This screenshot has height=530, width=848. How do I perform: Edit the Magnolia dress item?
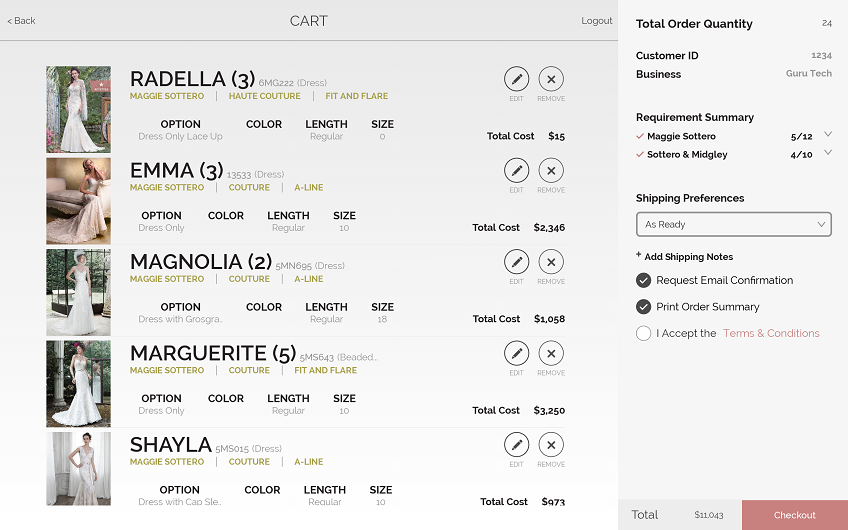pos(516,262)
